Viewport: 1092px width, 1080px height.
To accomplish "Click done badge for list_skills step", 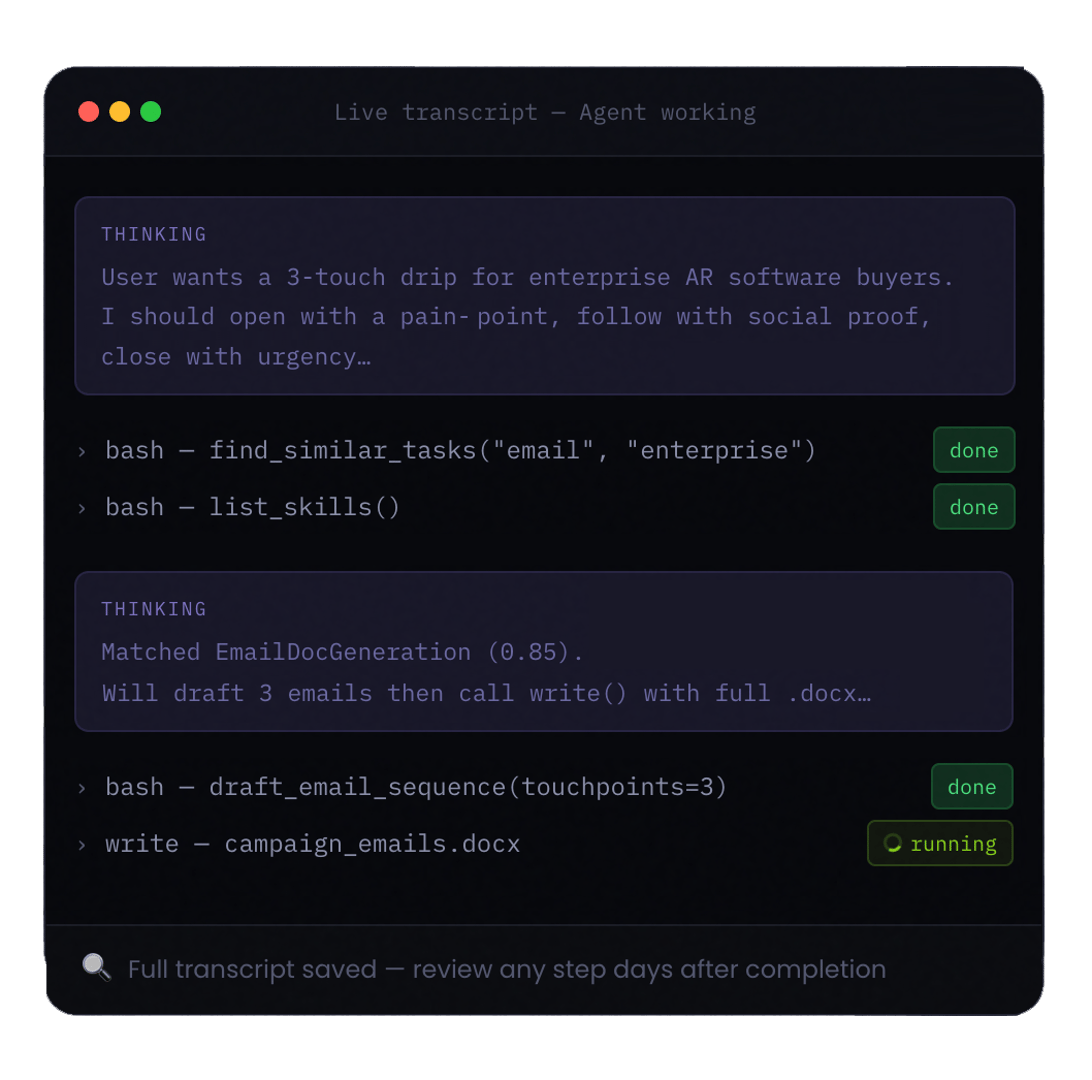I will pos(973,507).
